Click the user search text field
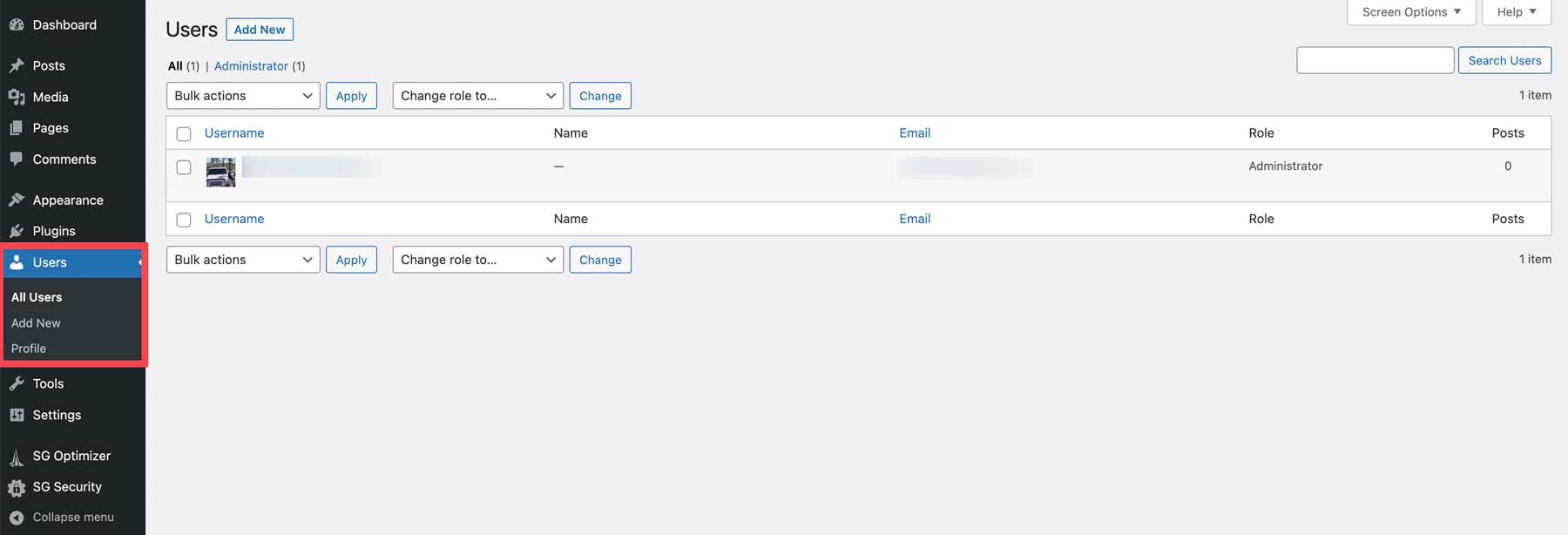Screen dimensions: 1568x535 [x=1375, y=60]
